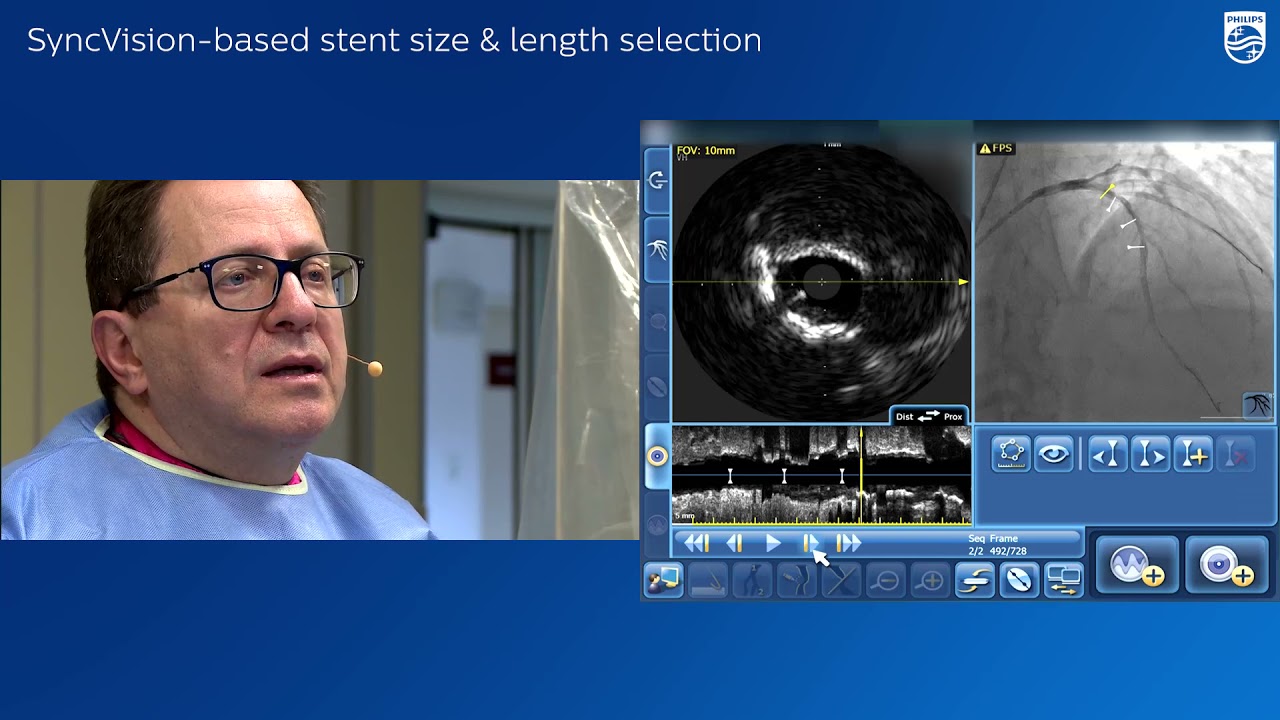Click the dimmed vessel catheter toolbar icon

click(797, 580)
